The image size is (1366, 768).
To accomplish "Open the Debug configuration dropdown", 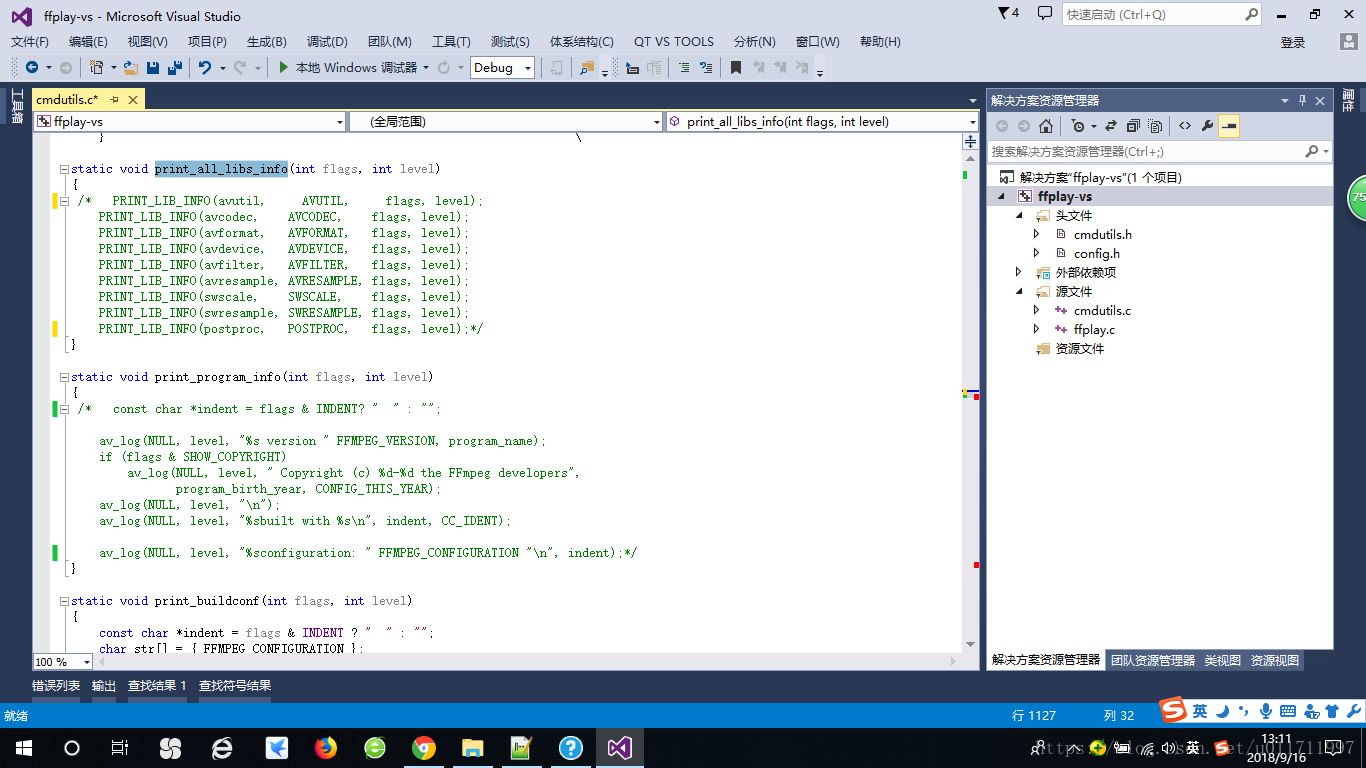I will 502,67.
